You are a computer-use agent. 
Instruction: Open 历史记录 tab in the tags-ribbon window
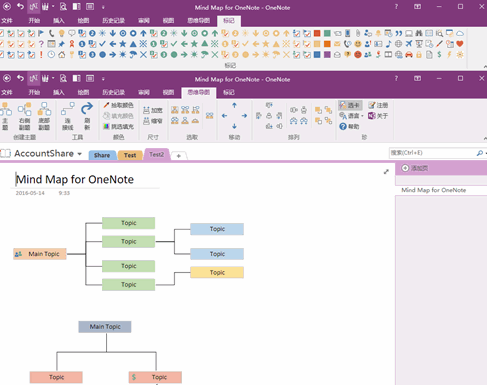pyautogui.click(x=113, y=21)
